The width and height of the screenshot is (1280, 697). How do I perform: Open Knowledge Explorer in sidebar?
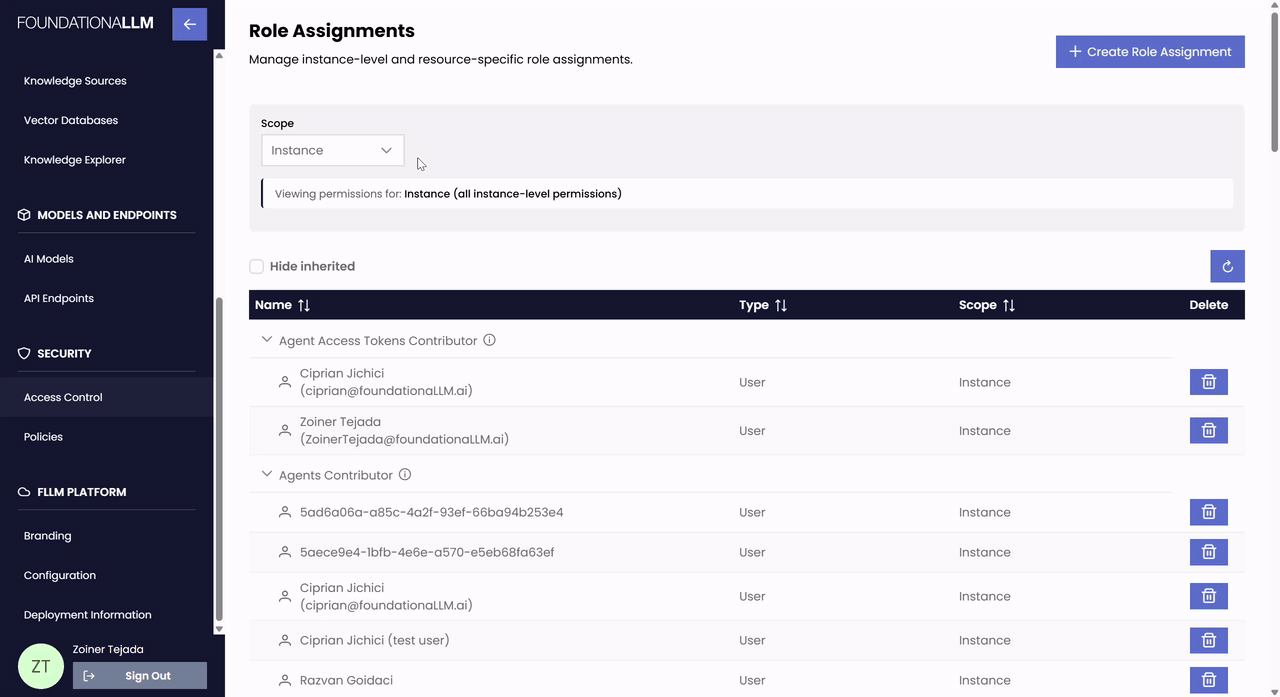tap(75, 160)
